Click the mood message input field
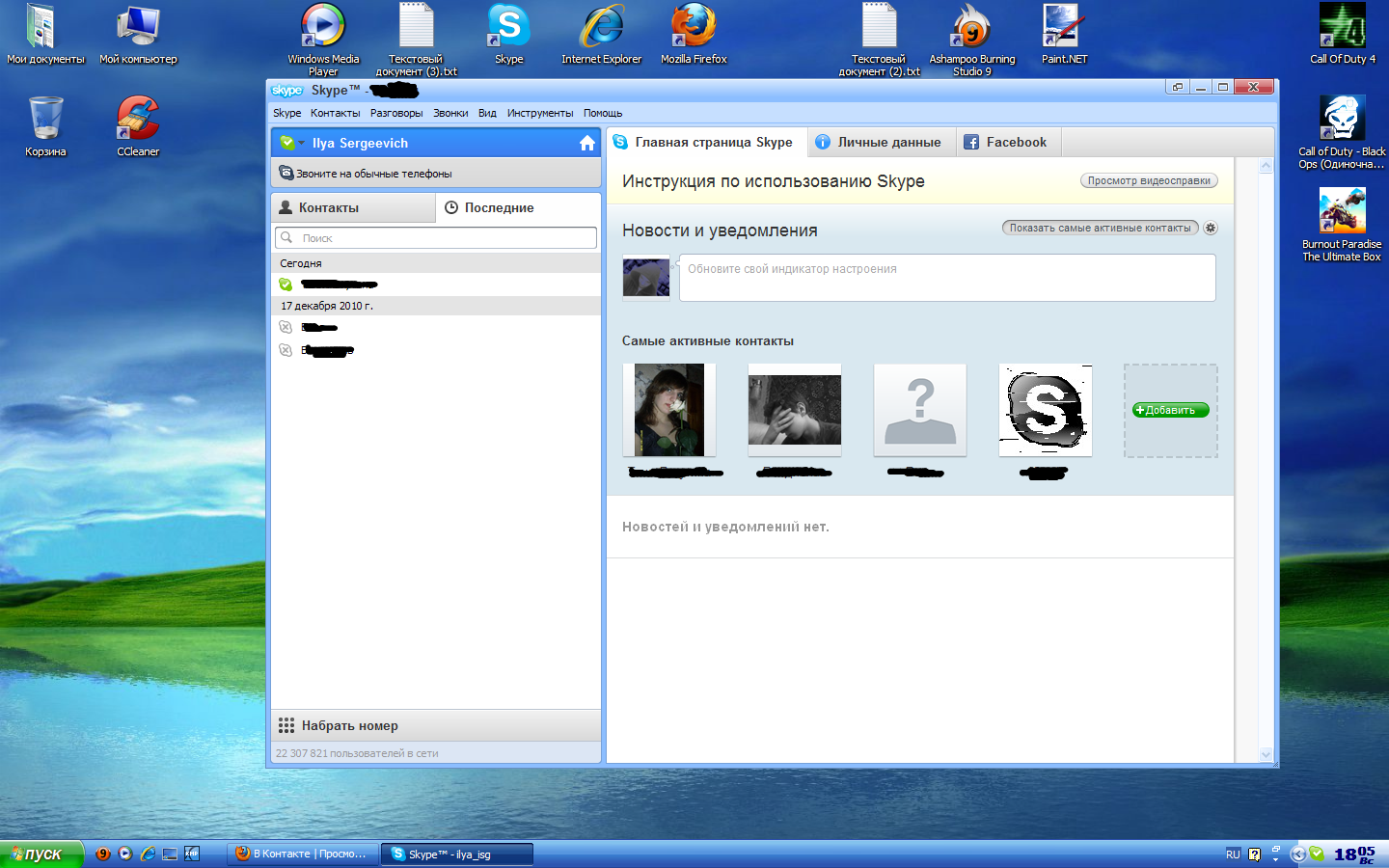Viewport: 1389px width, 868px height. pos(947,278)
